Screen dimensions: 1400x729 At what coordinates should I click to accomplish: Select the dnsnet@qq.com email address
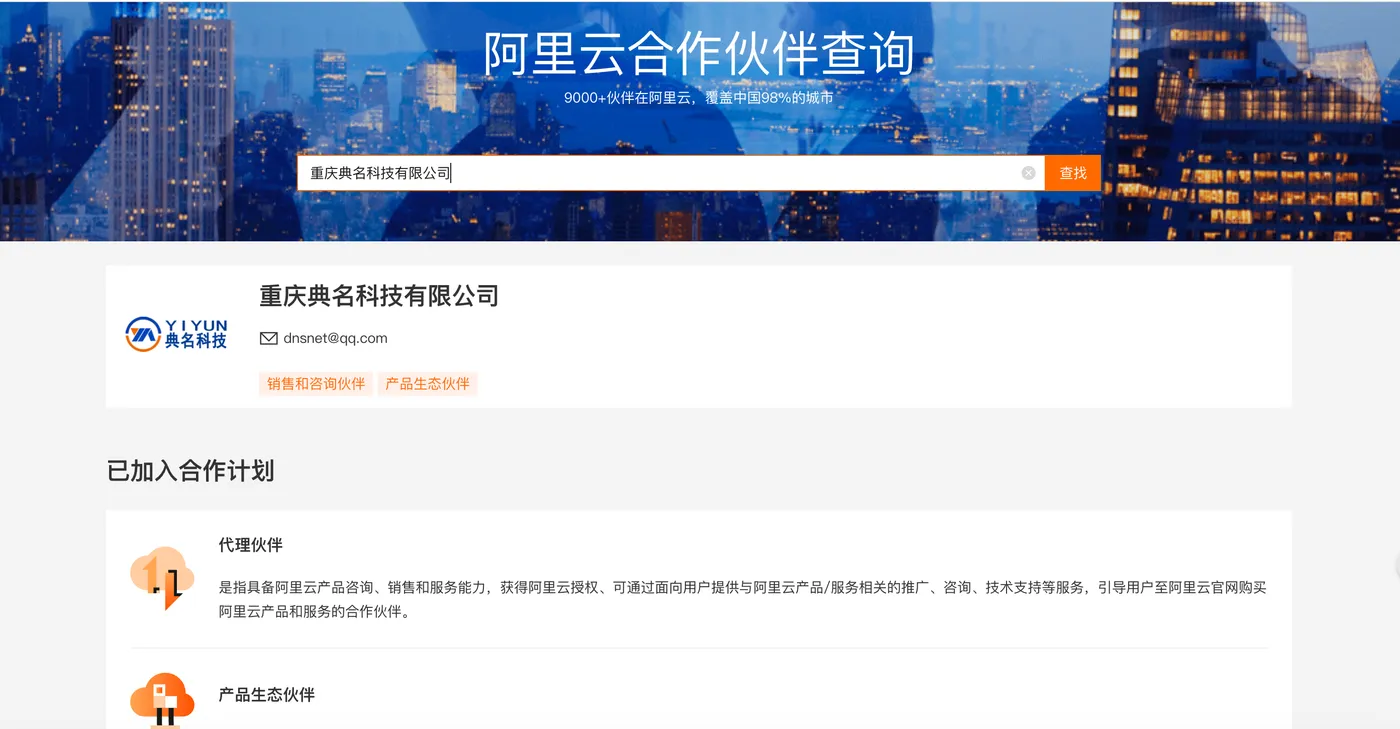(335, 338)
